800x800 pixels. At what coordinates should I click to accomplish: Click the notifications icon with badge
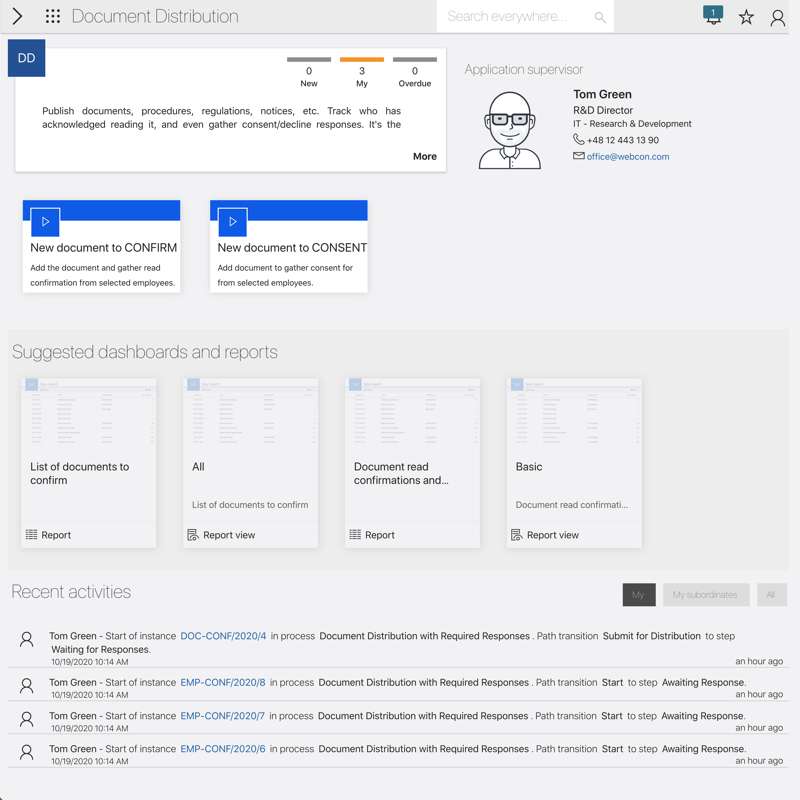[x=713, y=16]
